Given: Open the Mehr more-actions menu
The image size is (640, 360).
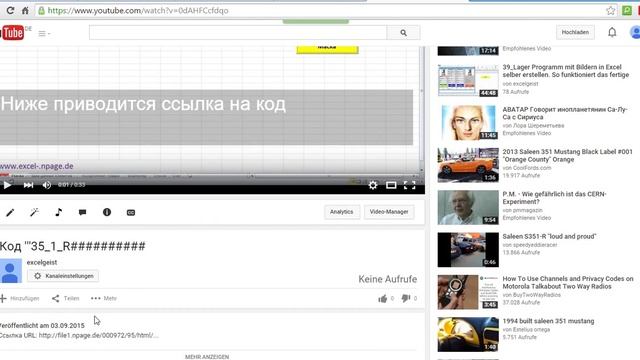Looking at the screenshot, I should click(104, 298).
